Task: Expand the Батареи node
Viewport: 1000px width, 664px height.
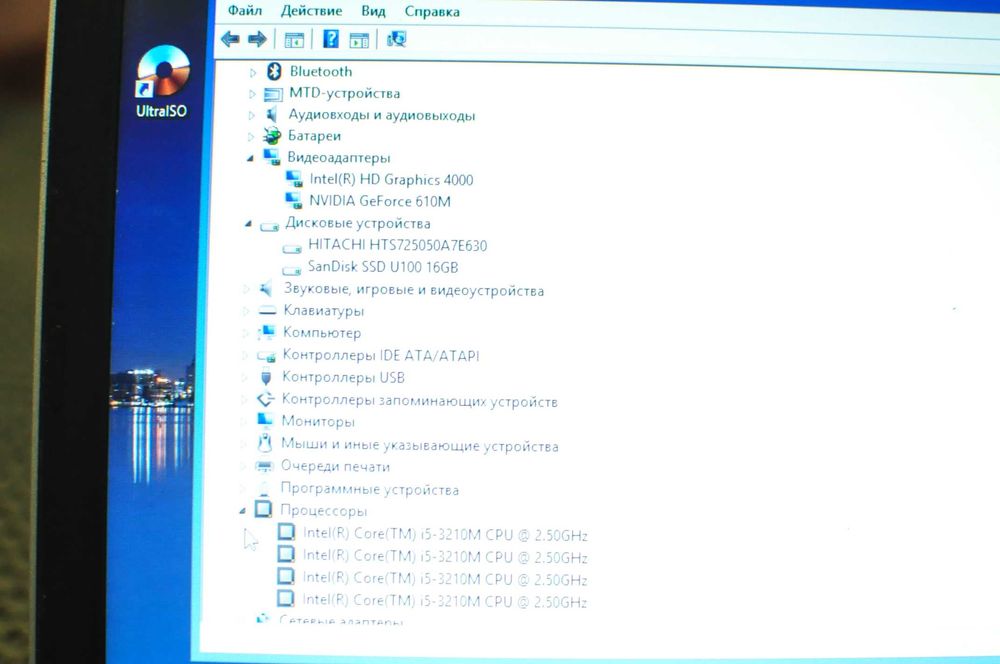Action: [251, 136]
